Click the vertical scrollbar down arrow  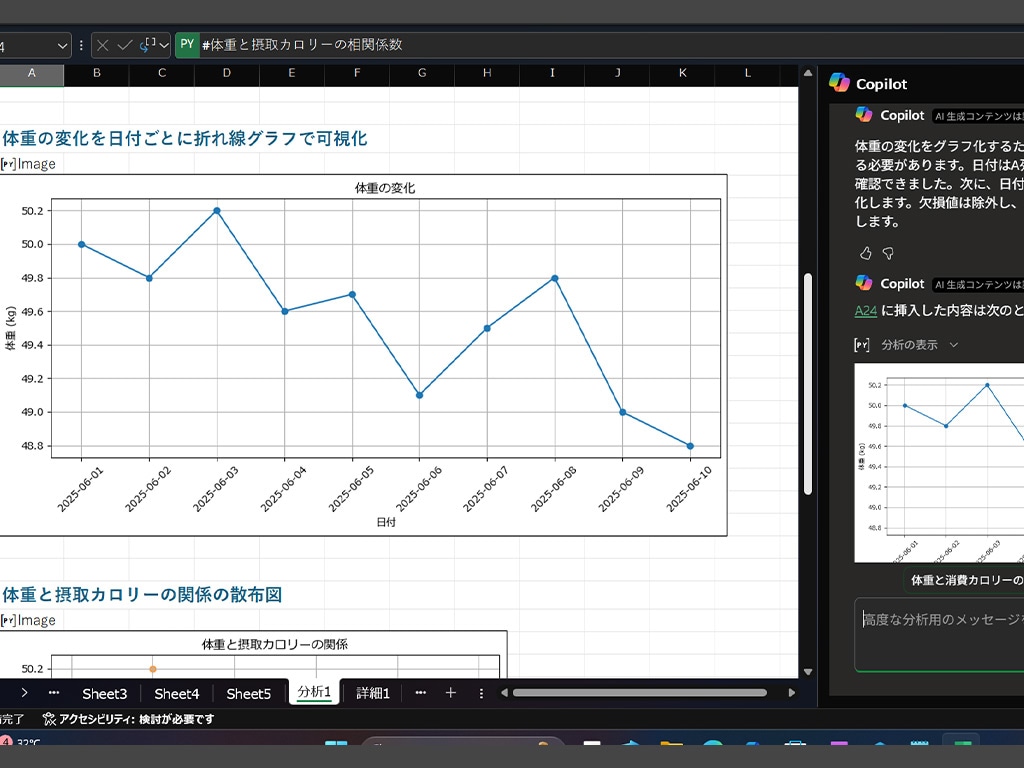point(808,671)
